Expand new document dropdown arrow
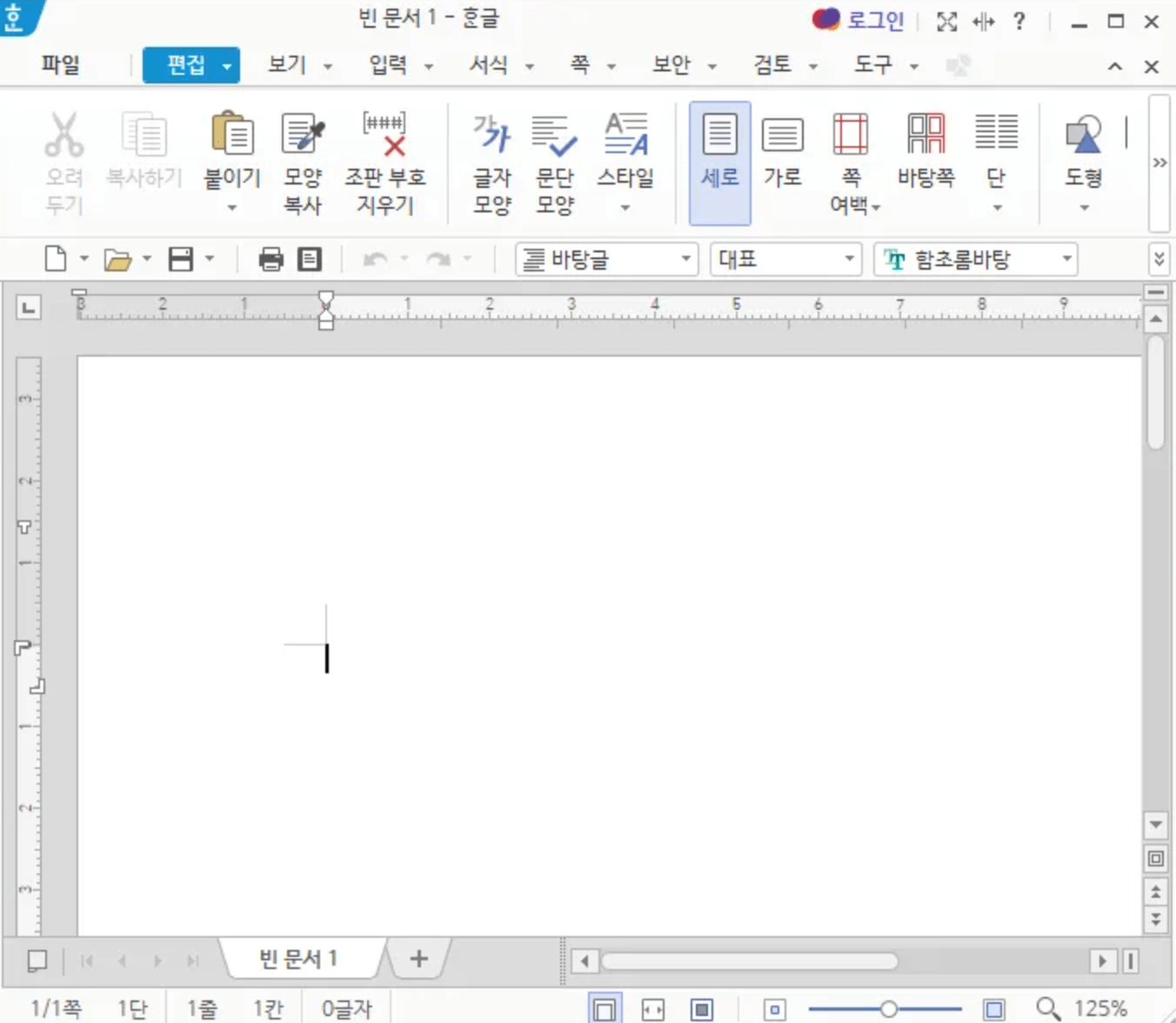The width and height of the screenshot is (1176, 1023). point(84,258)
